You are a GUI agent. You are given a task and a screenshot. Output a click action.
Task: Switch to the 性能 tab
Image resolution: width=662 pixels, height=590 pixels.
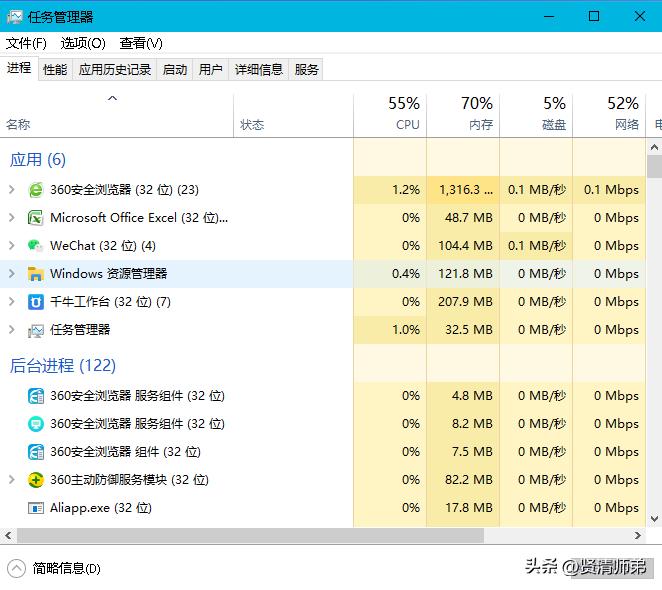pyautogui.click(x=55, y=70)
